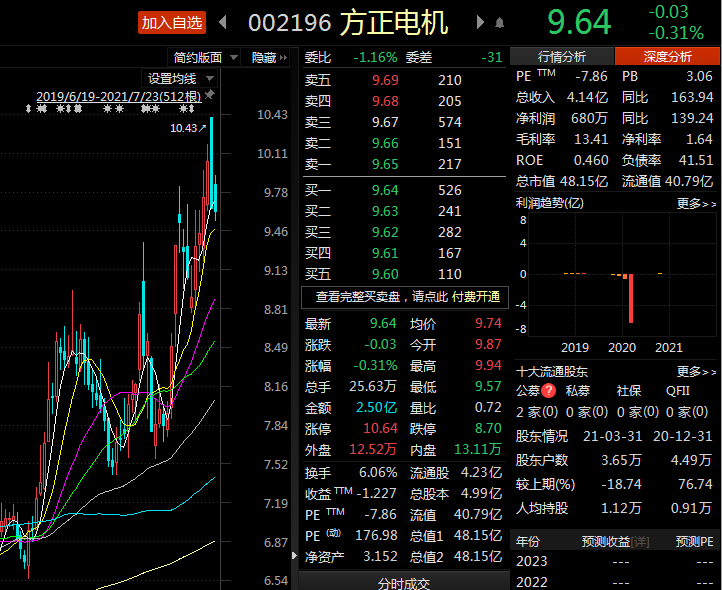This screenshot has height=590, width=722.
Task: Go to next stock with right arrow
Action: pos(480,22)
